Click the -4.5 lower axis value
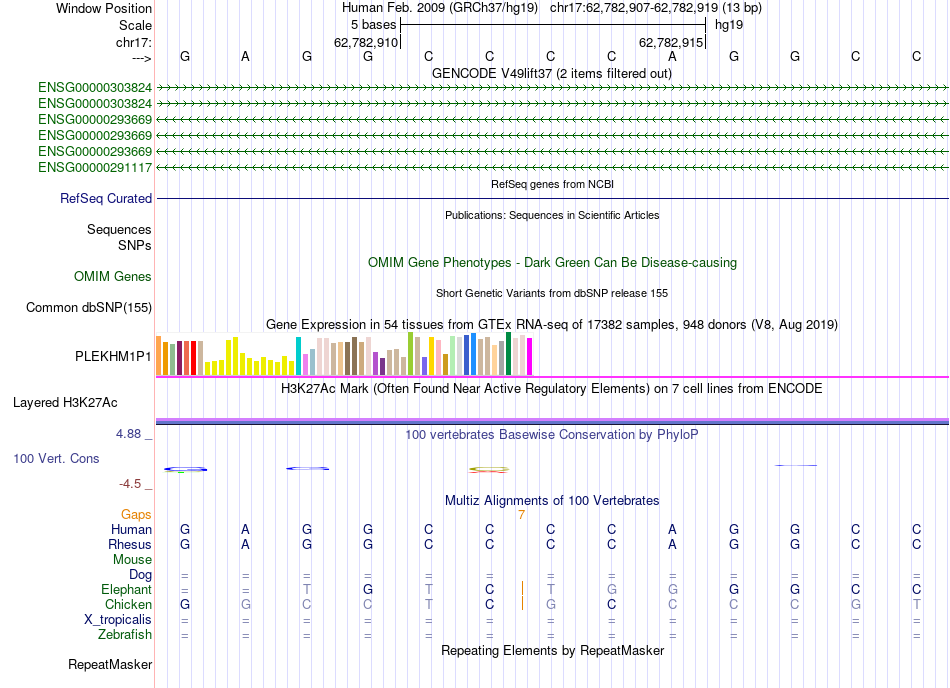Image resolution: width=950 pixels, height=688 pixels. [130, 483]
